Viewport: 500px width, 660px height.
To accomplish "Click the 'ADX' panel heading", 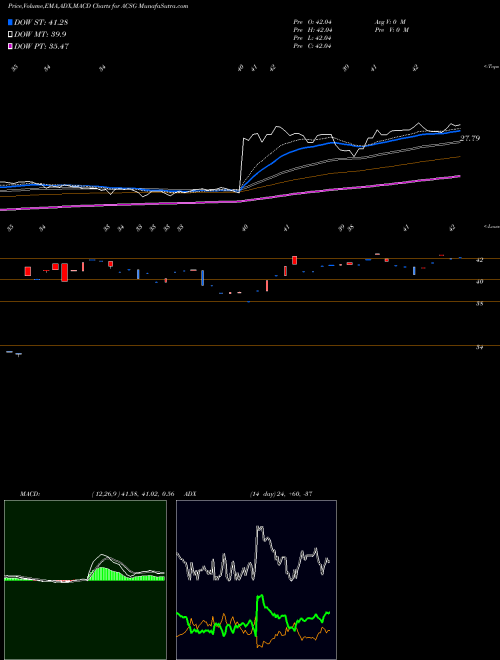I will pos(190,494).
